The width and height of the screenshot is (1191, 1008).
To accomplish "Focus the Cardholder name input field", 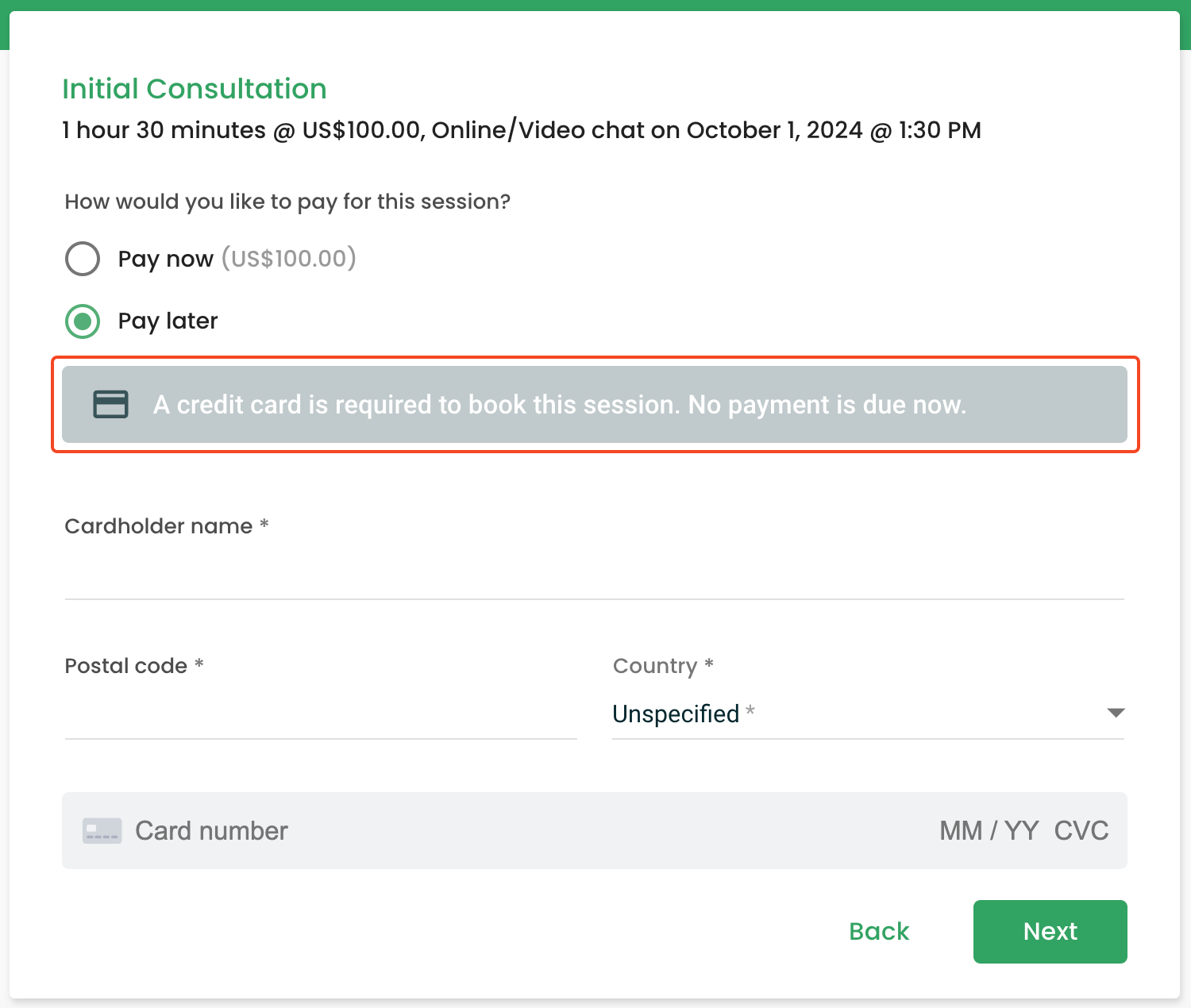I will 594,577.
